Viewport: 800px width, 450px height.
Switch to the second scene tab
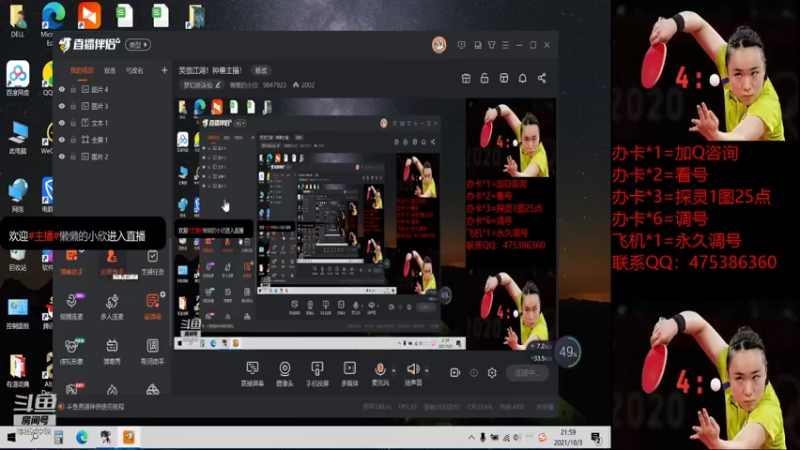tap(110, 70)
